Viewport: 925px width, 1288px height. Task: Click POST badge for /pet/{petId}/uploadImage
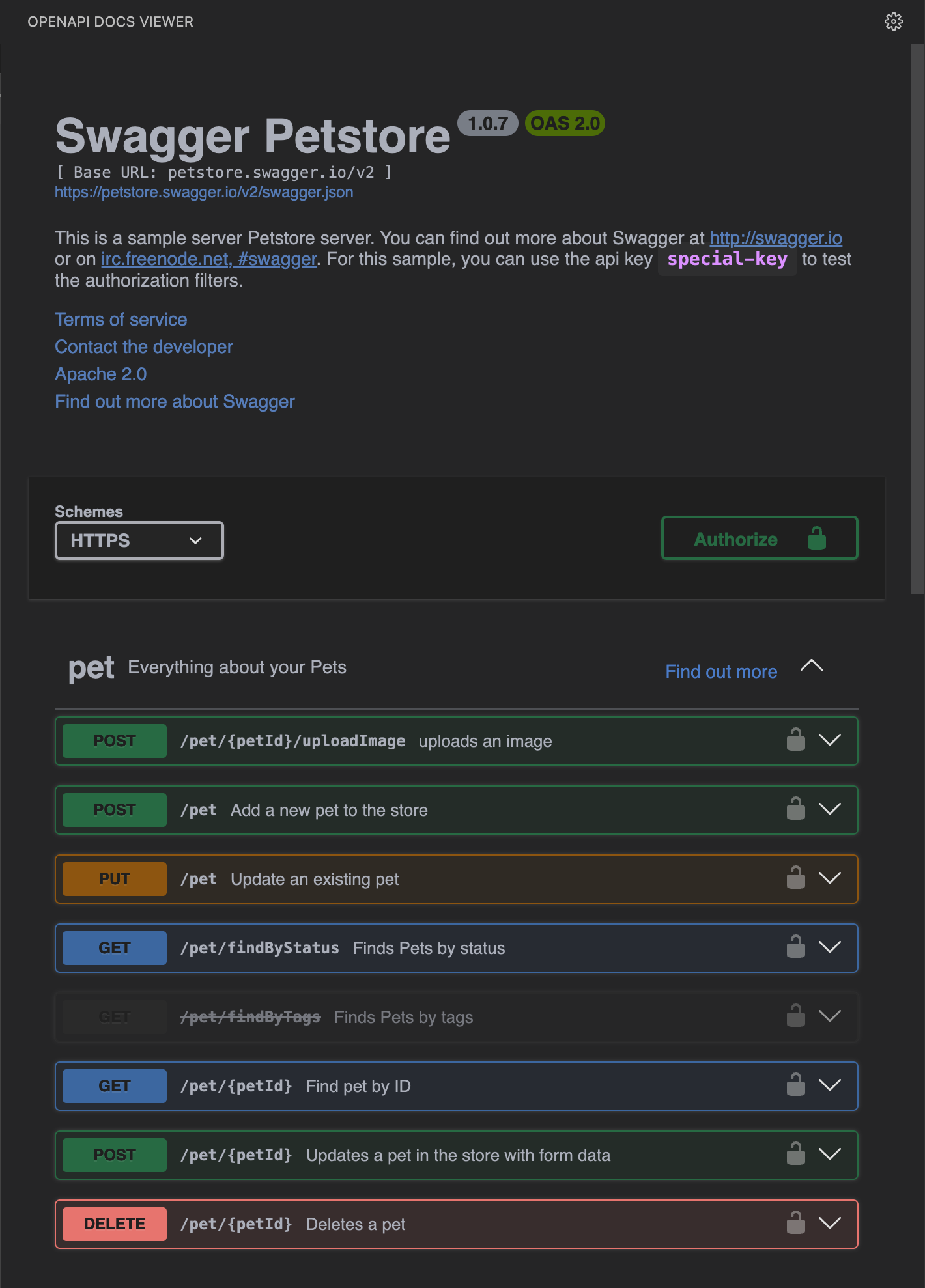coord(115,741)
